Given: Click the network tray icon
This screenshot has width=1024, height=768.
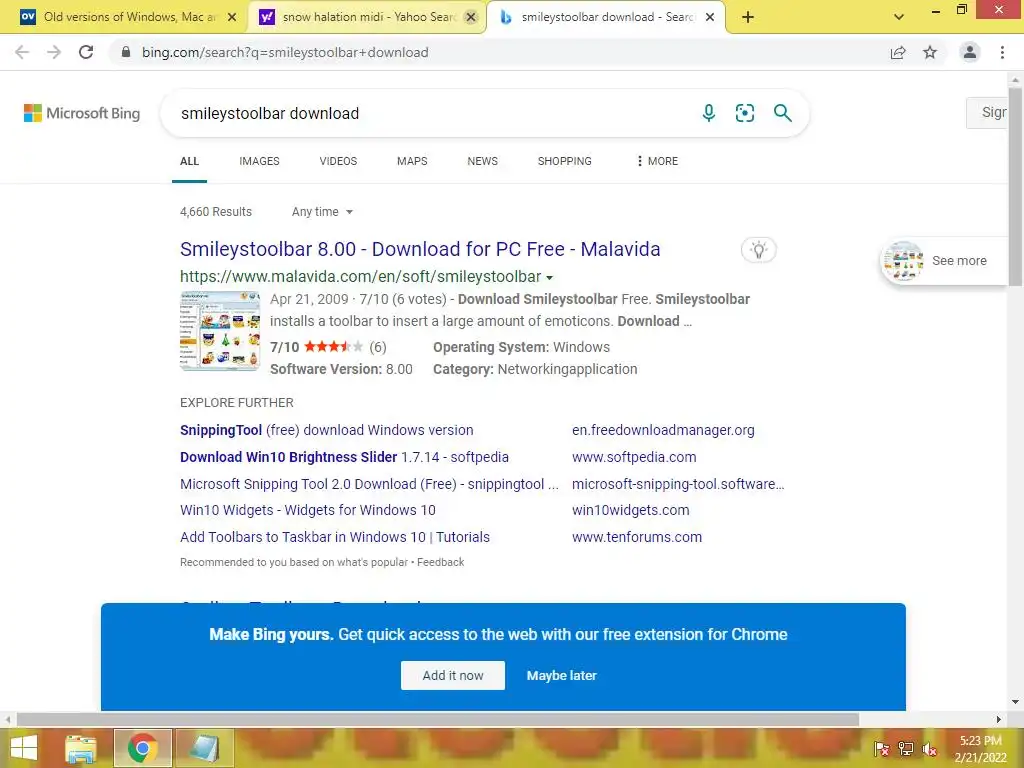Looking at the screenshot, I should coord(906,748).
